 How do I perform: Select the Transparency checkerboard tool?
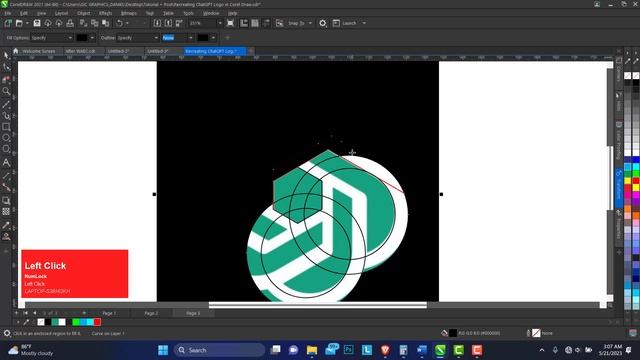click(6, 211)
